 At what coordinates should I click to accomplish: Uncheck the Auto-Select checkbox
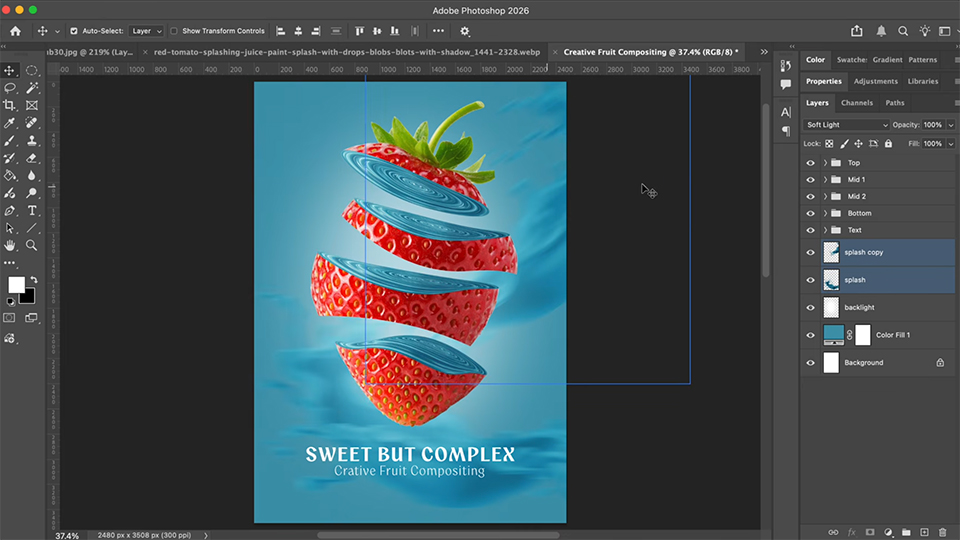[73, 31]
